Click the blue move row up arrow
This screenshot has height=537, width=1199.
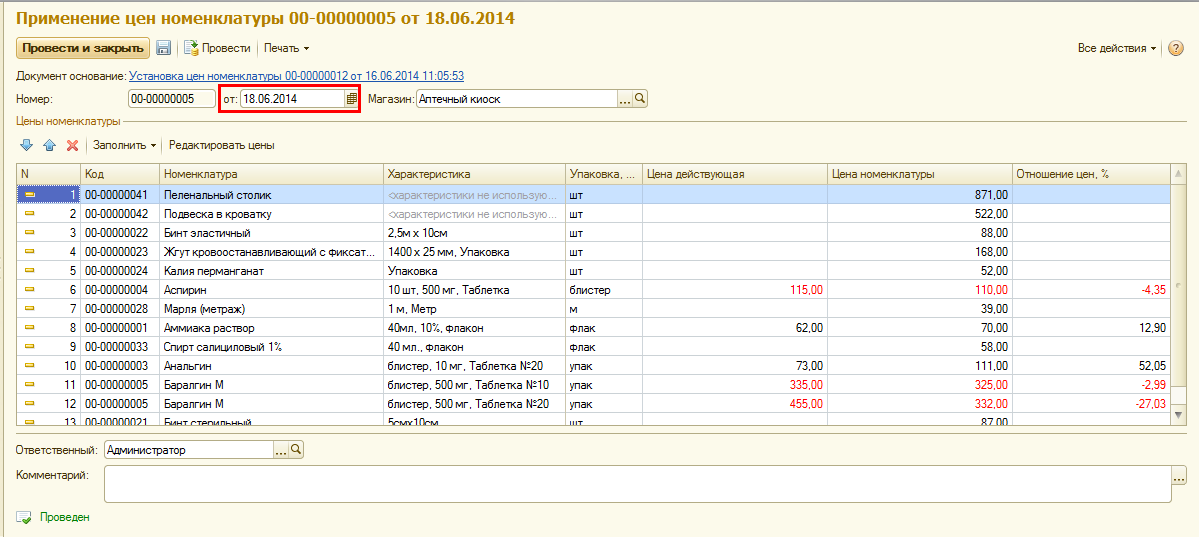point(49,146)
